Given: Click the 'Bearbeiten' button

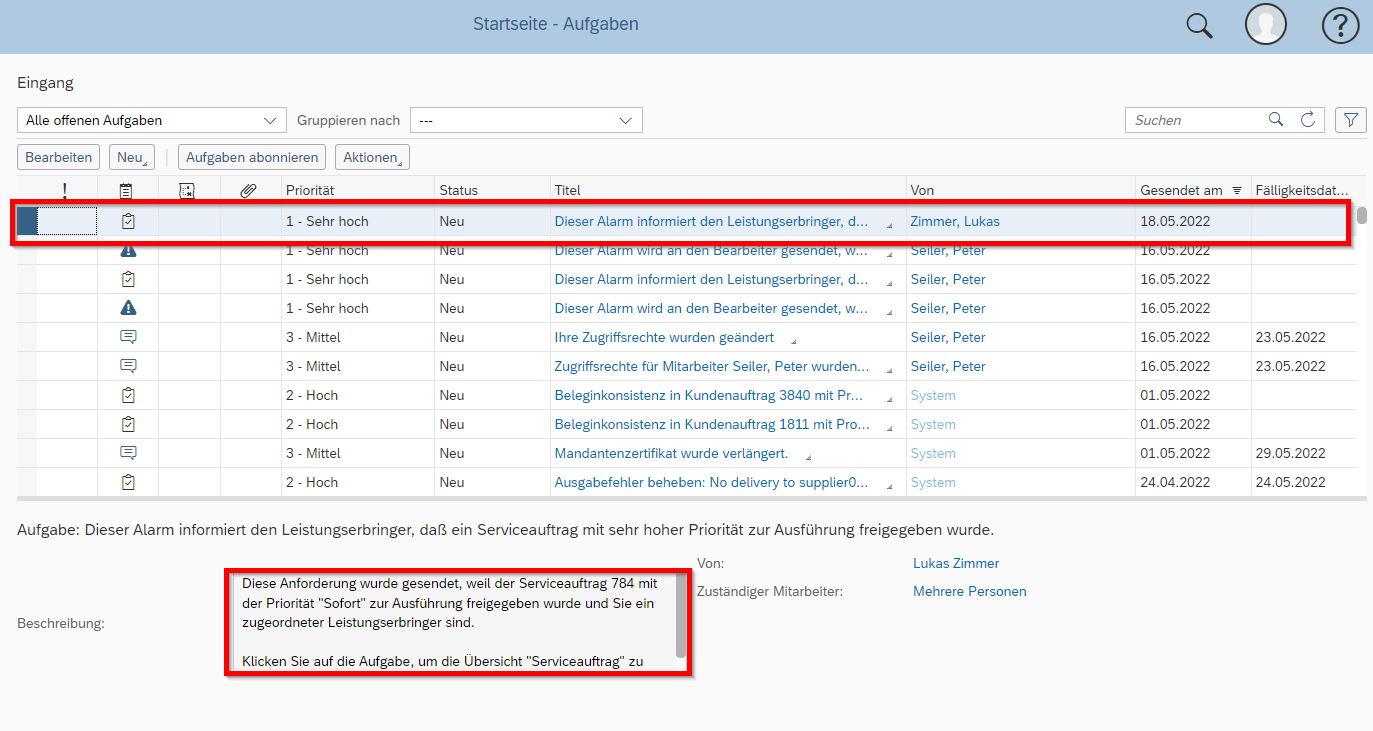Looking at the screenshot, I should pos(59,157).
